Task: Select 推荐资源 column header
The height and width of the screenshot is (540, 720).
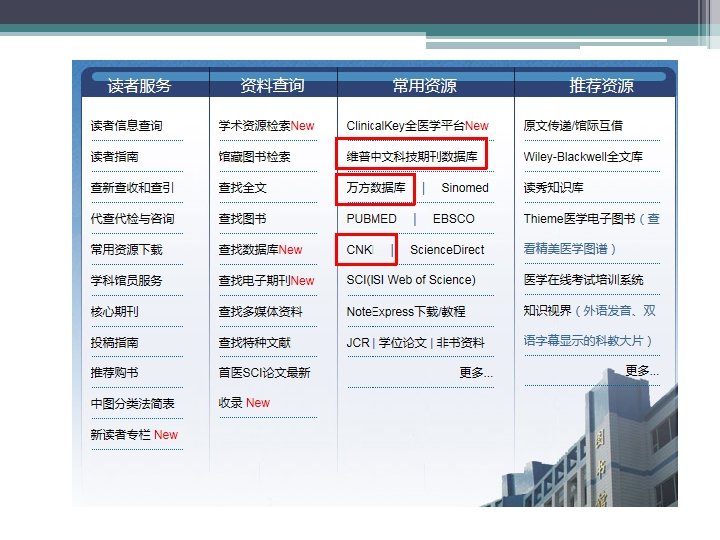Action: pyautogui.click(x=601, y=85)
